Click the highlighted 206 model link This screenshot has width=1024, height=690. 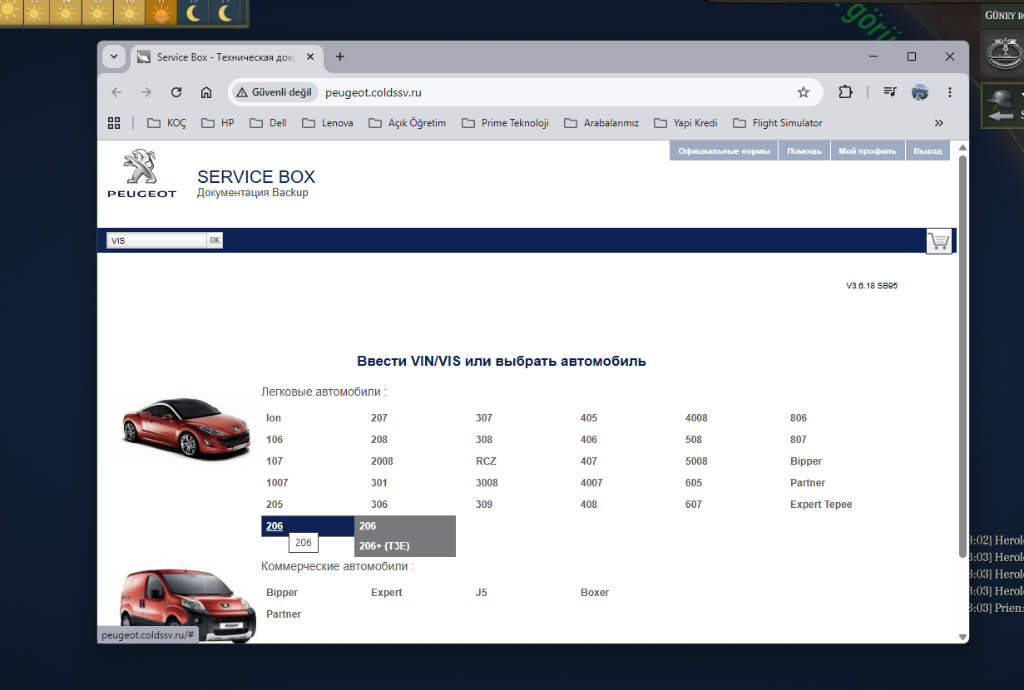click(x=274, y=526)
